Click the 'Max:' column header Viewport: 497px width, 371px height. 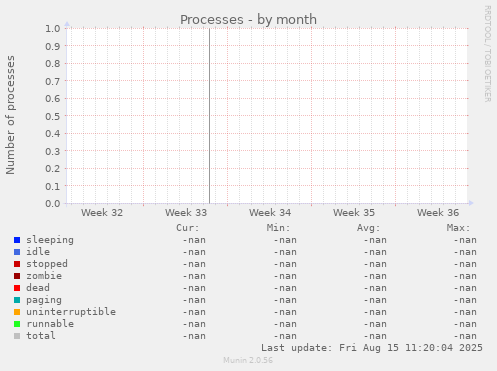click(x=458, y=228)
